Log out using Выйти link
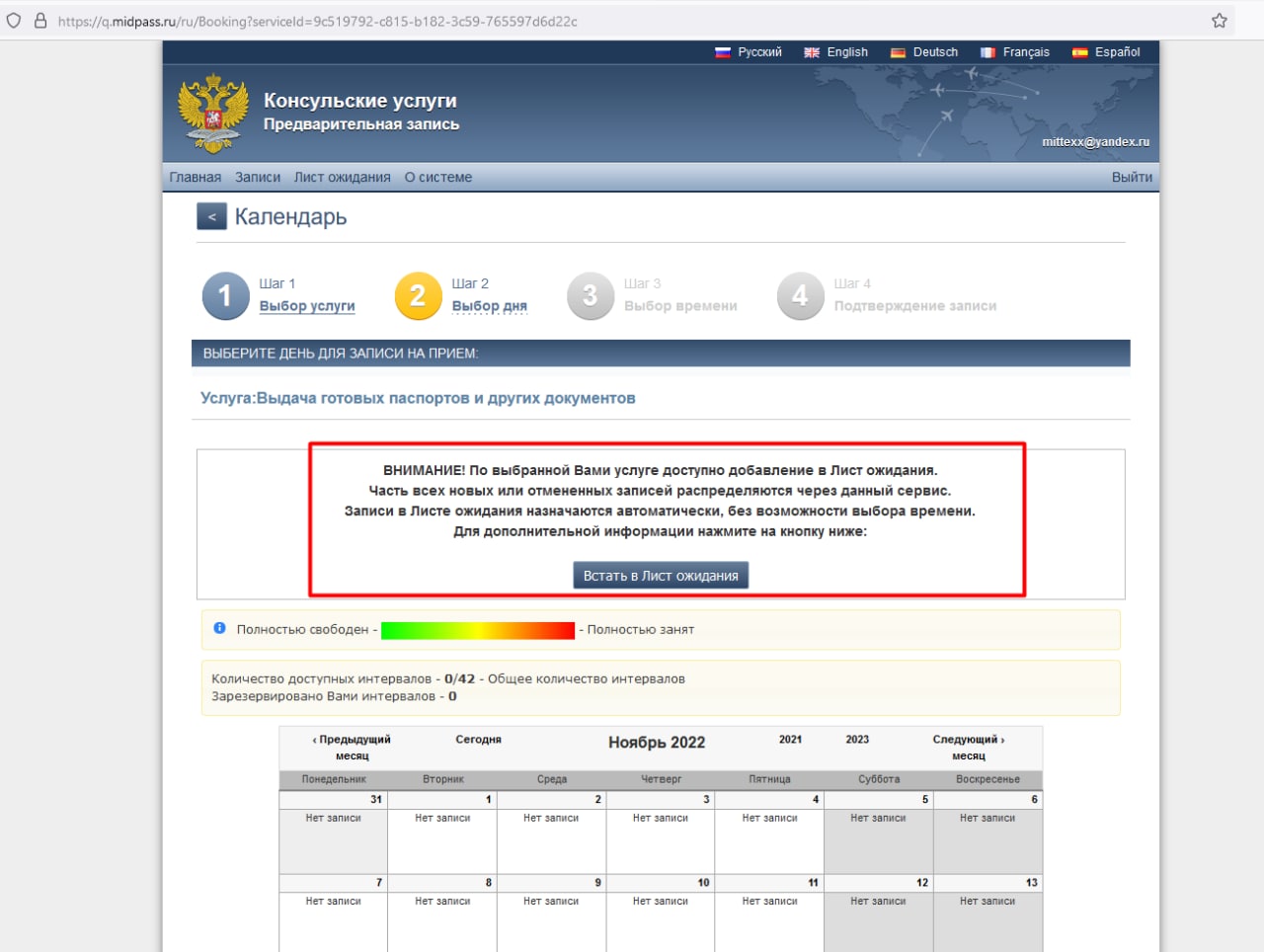Screen dimensions: 1264x952 (1132, 178)
